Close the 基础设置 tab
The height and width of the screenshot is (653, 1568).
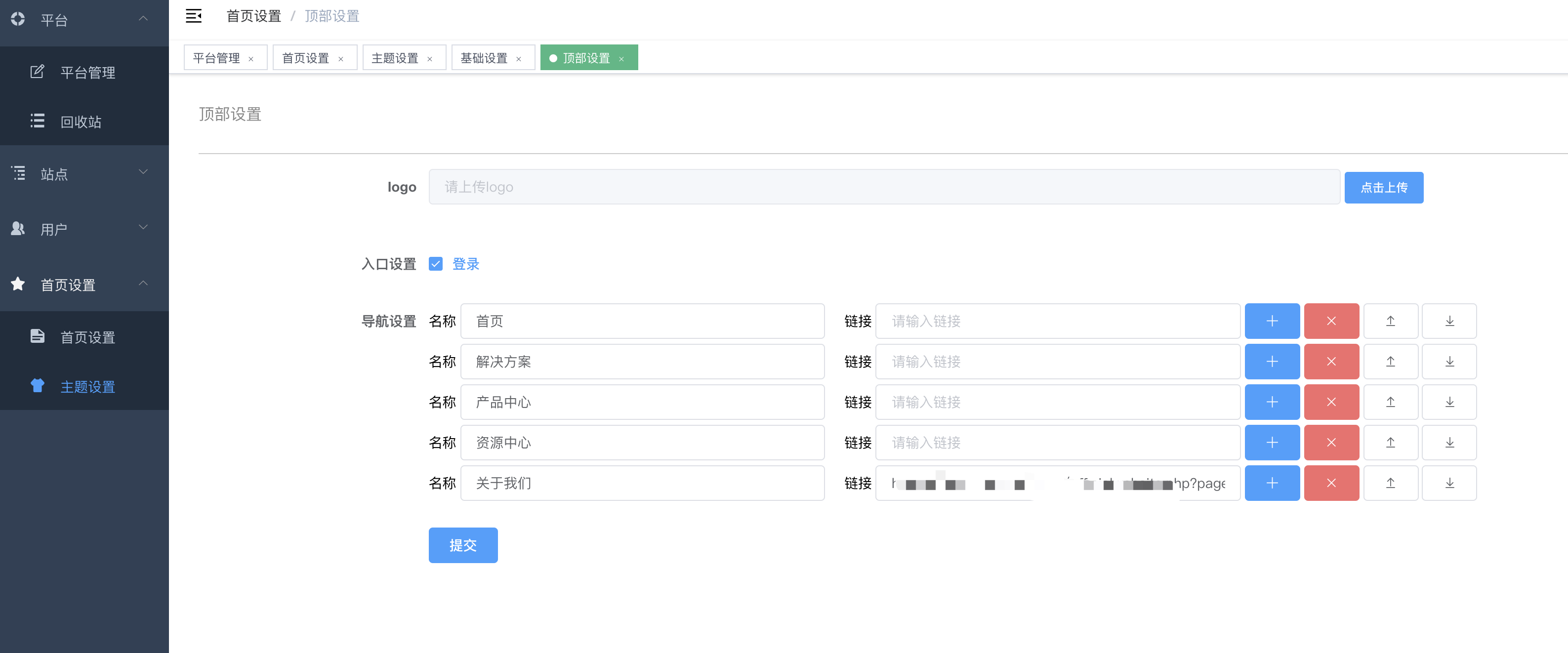click(519, 58)
